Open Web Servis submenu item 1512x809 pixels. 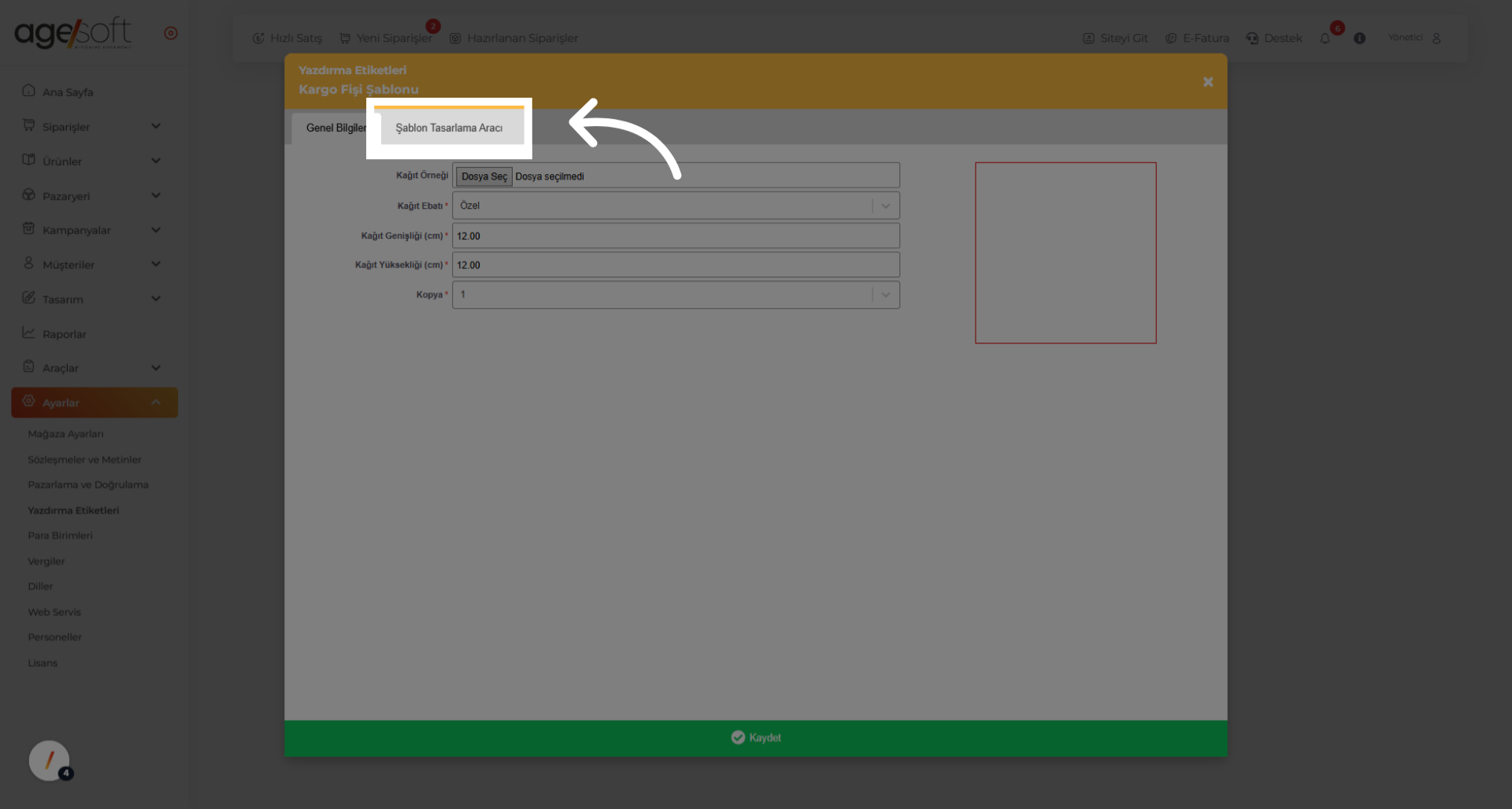[54, 612]
